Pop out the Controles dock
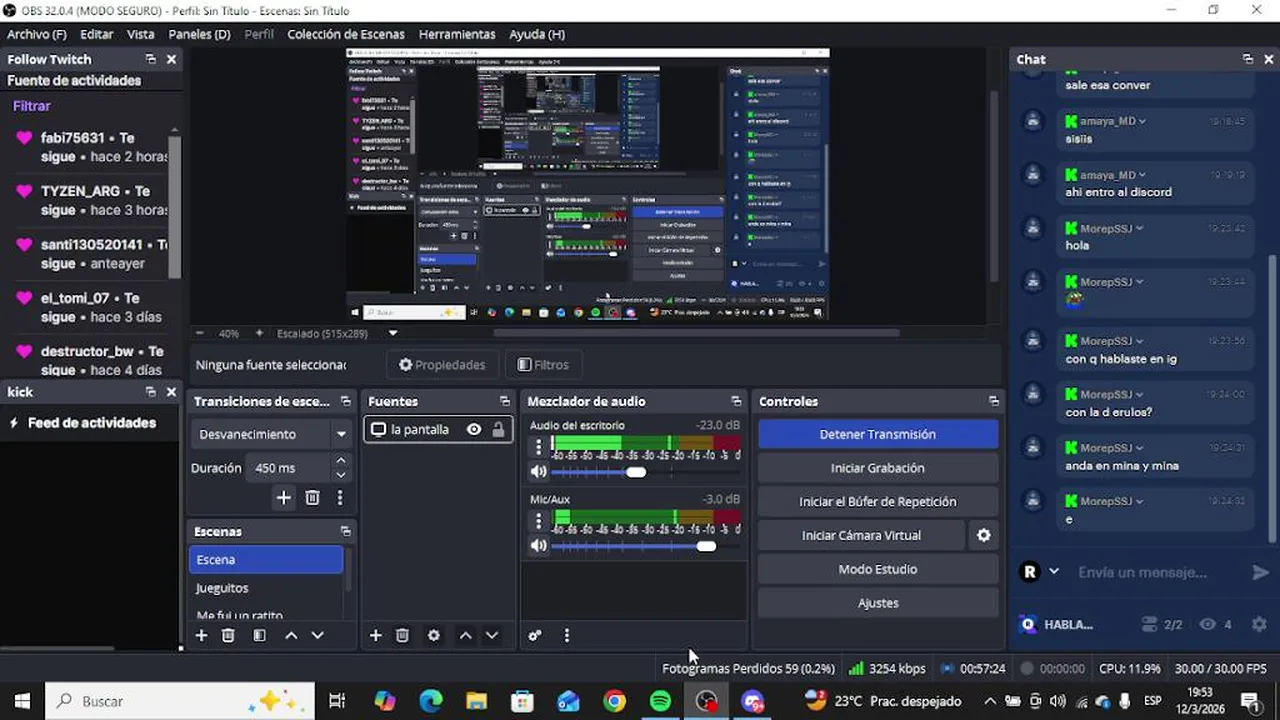Screen dimensions: 1280x720 click(993, 401)
